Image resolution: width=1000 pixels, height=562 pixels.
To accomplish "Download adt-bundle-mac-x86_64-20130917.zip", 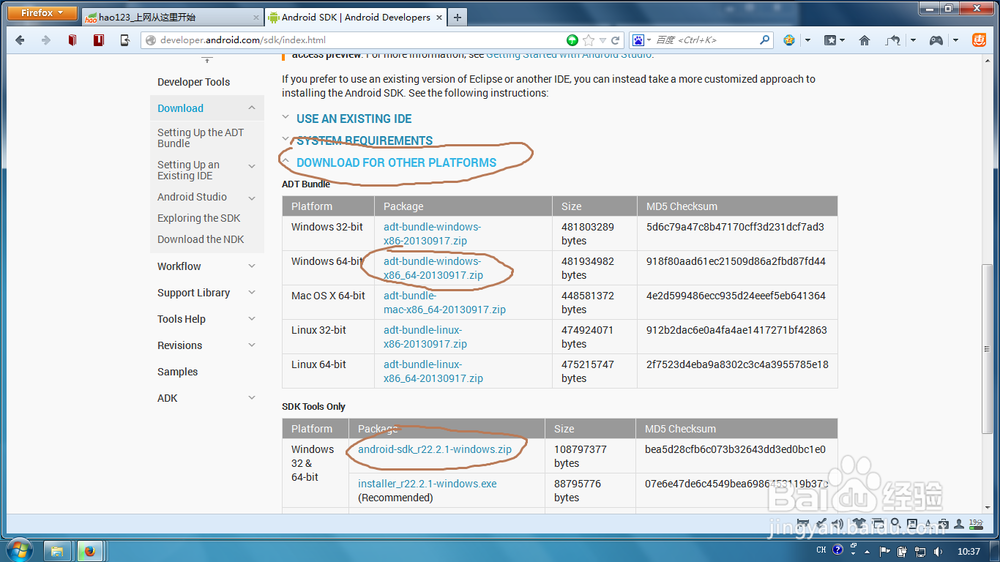I will coord(445,302).
